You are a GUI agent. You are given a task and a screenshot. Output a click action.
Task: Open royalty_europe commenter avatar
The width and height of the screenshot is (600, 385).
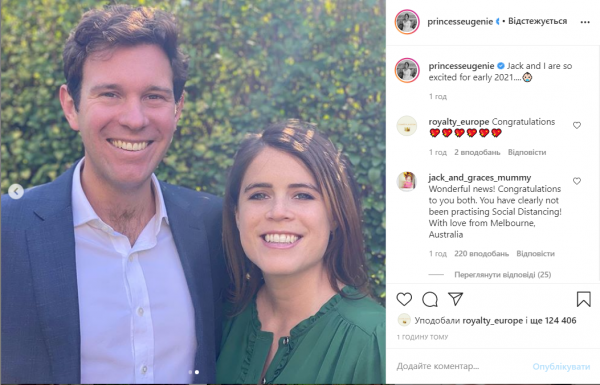tap(407, 126)
